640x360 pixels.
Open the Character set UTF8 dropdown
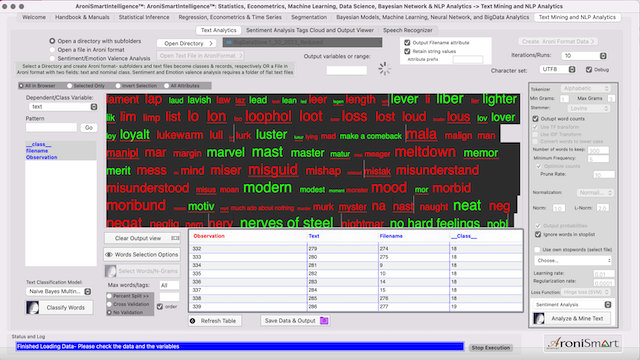pyautogui.click(x=558, y=69)
